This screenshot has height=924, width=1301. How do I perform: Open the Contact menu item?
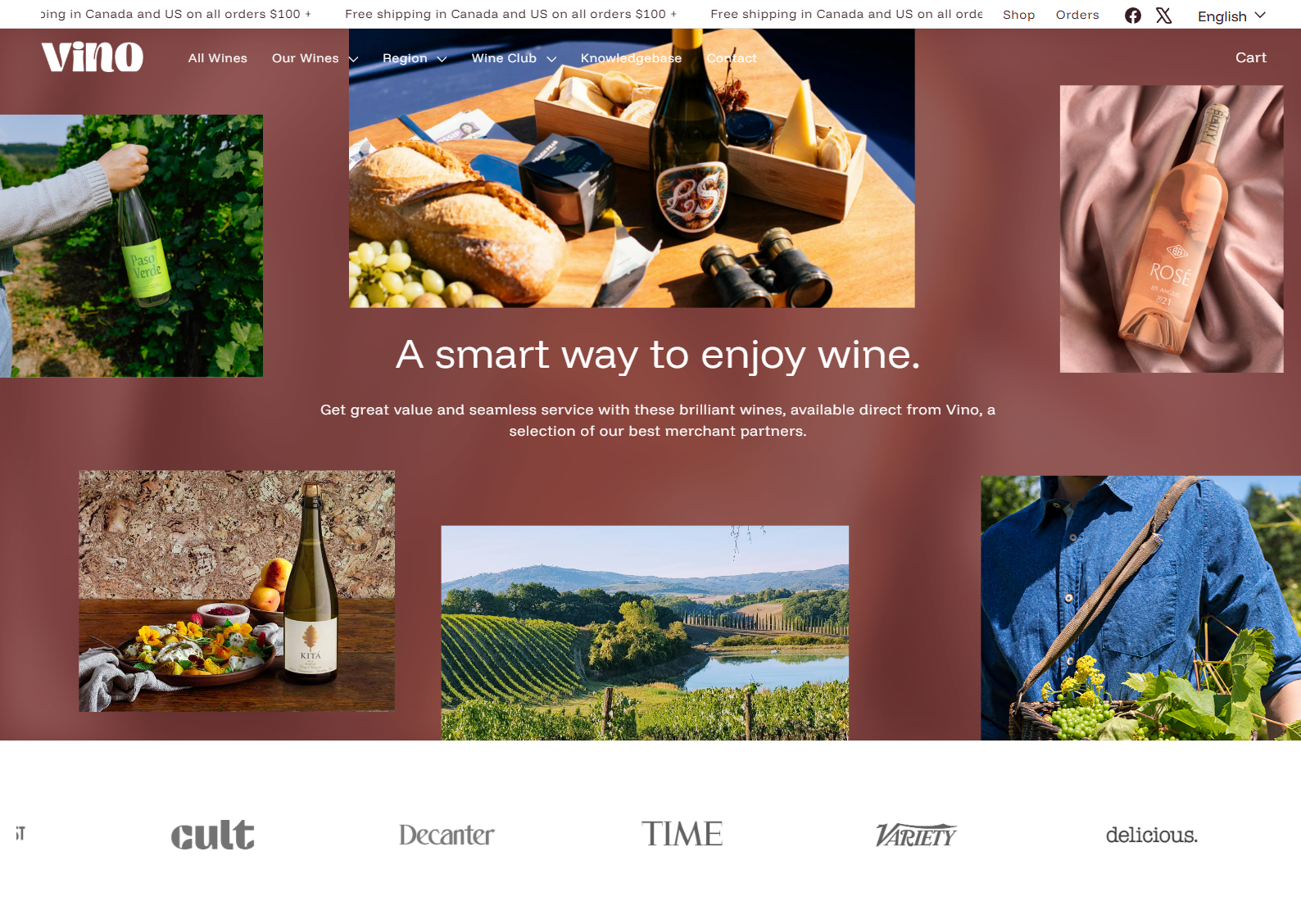pos(732,58)
